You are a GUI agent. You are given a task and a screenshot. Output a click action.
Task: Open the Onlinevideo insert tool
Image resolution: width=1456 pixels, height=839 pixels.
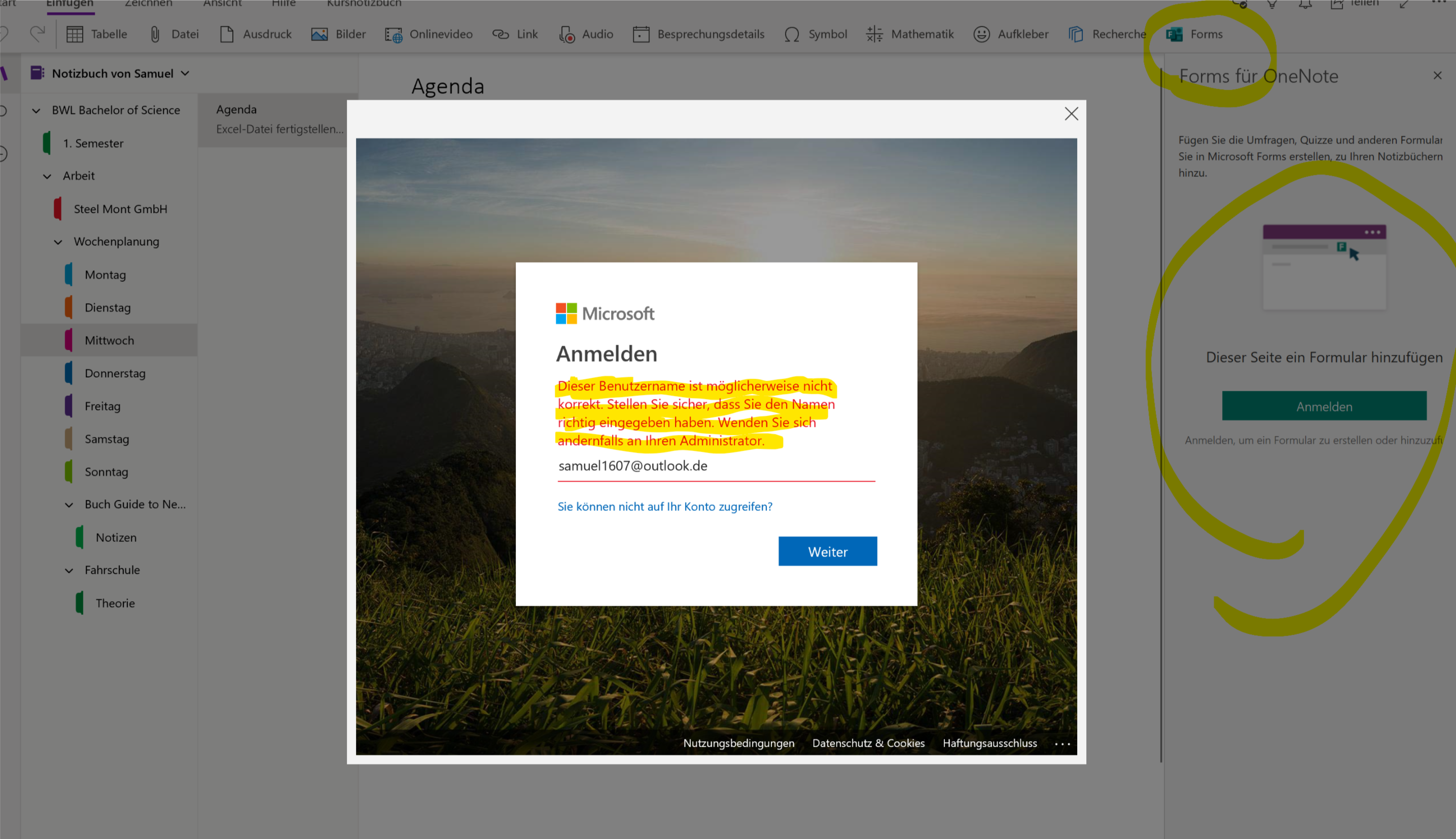click(x=428, y=34)
